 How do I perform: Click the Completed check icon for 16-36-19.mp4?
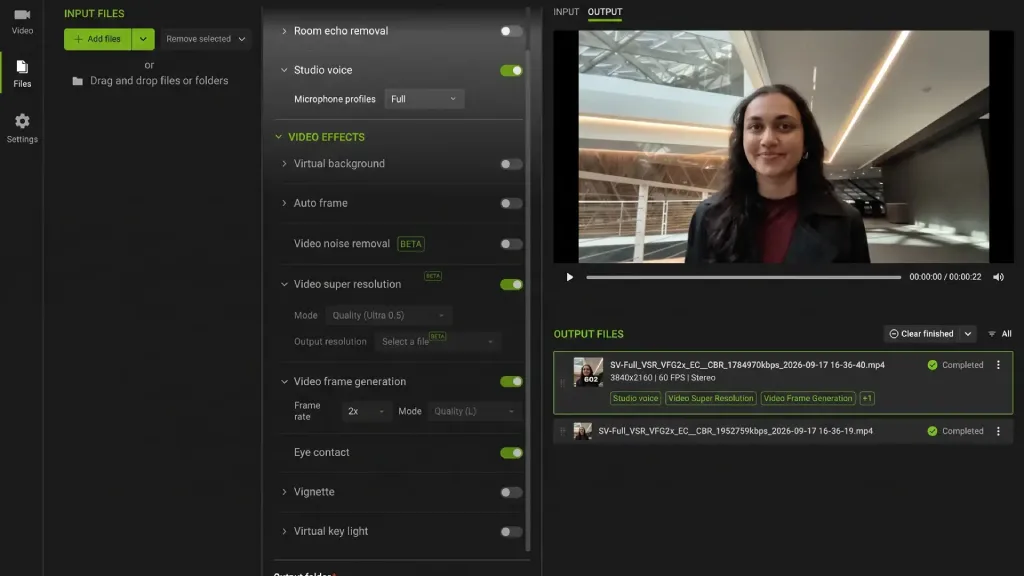point(932,431)
